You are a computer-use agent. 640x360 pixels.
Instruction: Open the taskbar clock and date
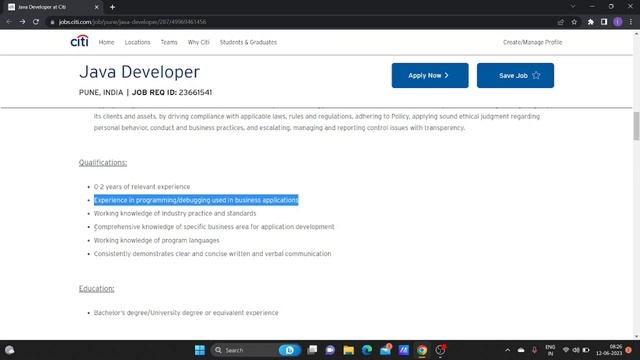[609, 350]
